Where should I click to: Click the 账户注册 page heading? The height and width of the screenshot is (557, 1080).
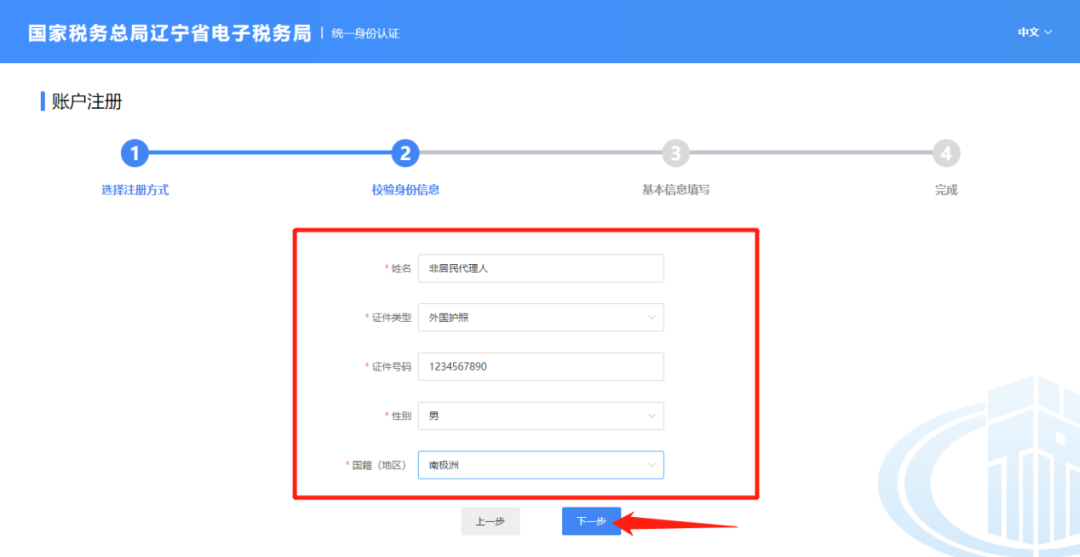tap(87, 102)
